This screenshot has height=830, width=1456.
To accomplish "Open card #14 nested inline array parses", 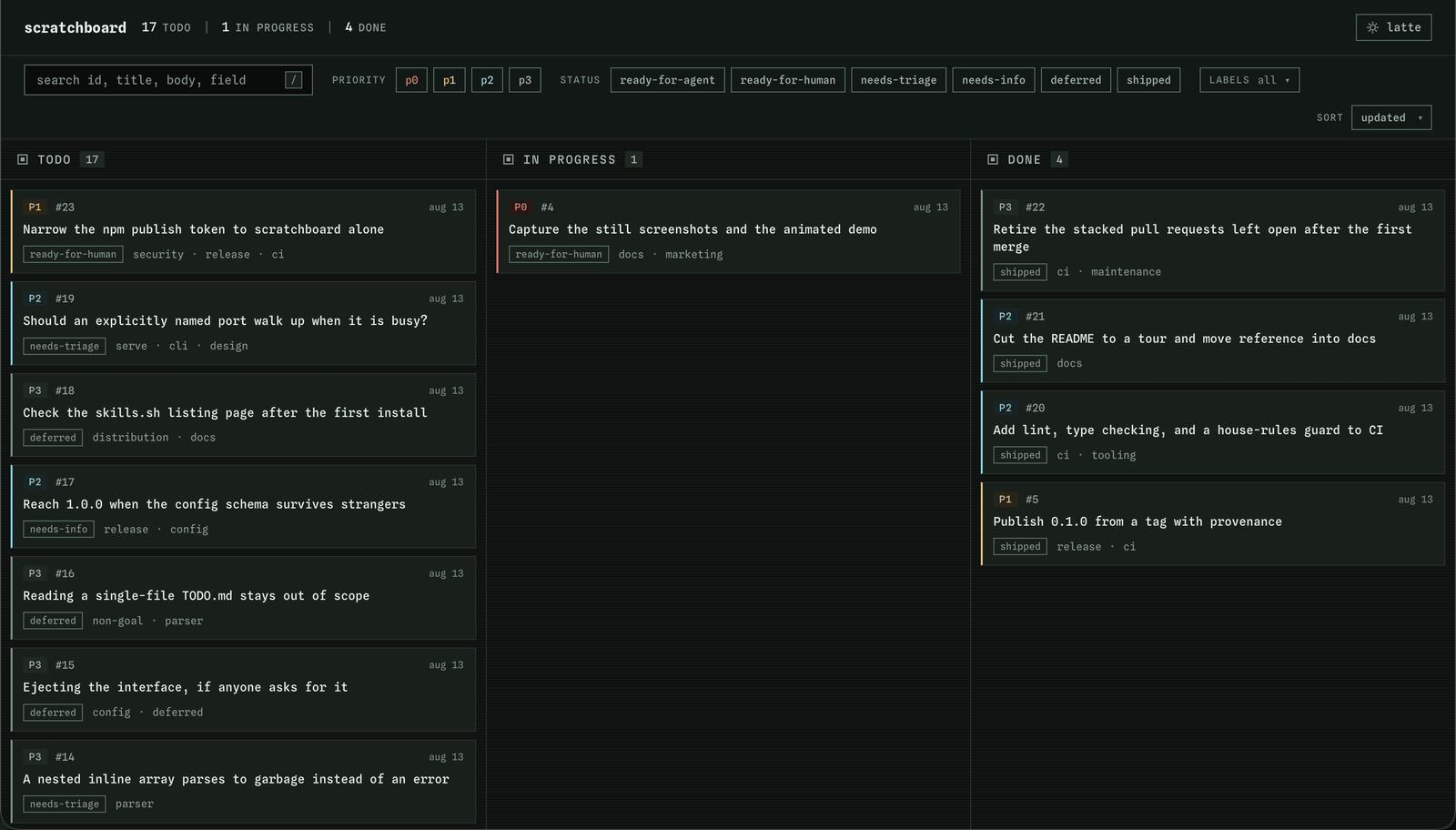I will [243, 781].
